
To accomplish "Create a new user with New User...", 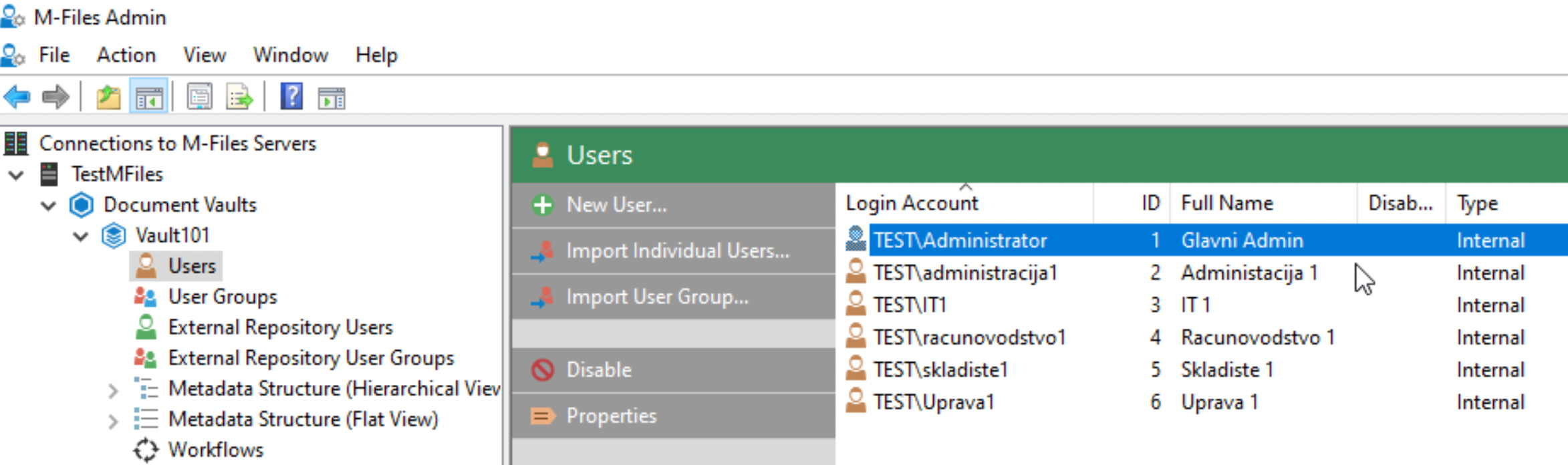I will 674,204.
